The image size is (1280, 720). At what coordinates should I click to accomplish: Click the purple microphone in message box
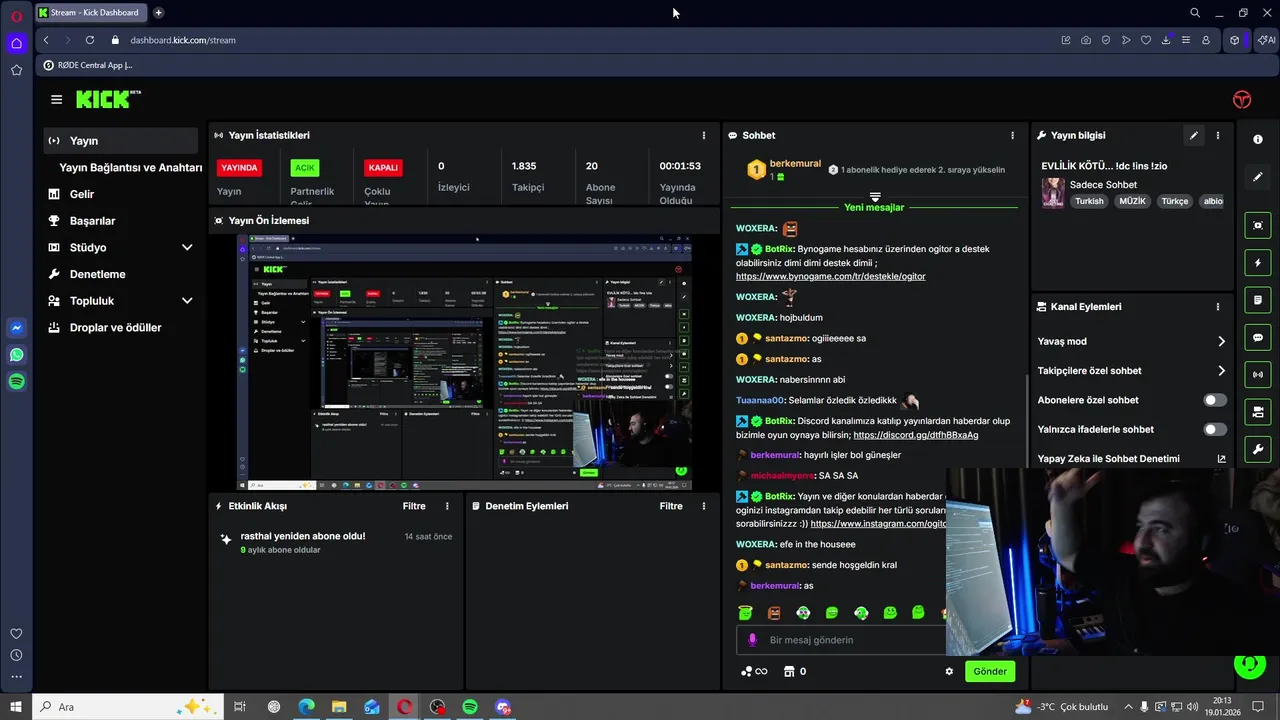(752, 640)
